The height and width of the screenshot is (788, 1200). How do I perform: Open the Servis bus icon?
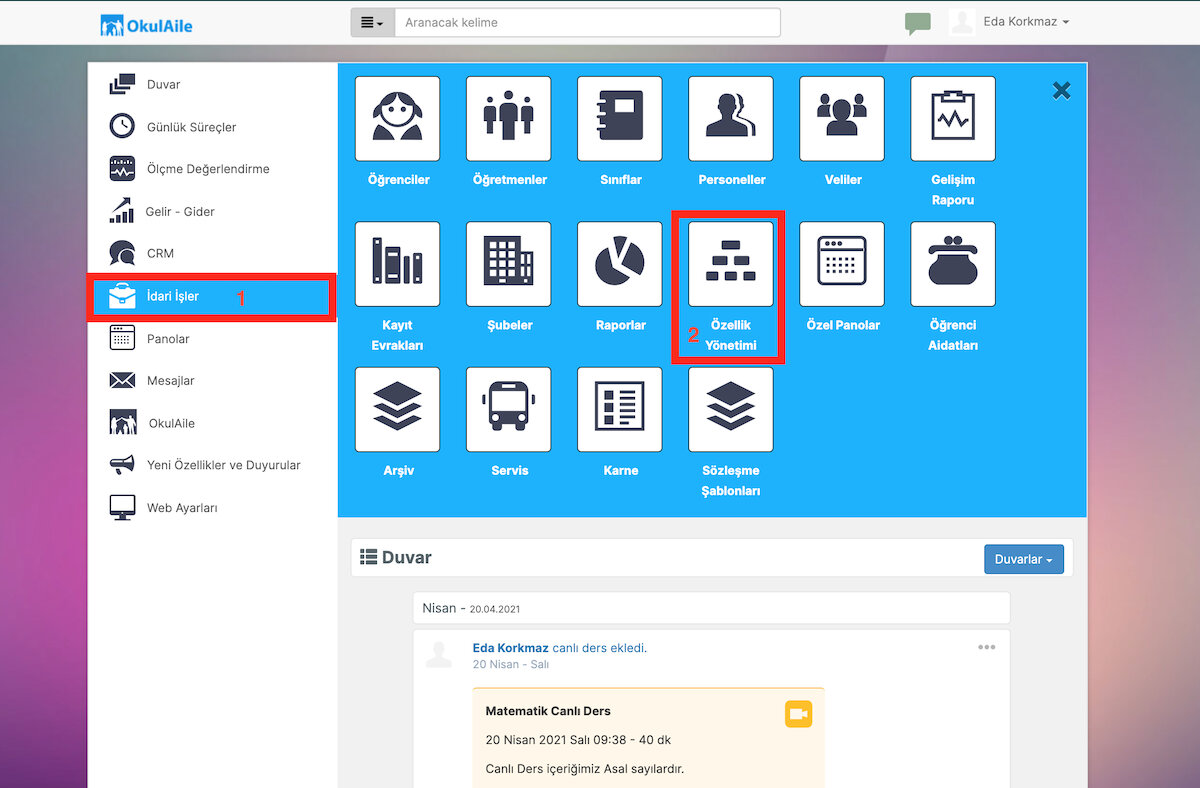(508, 410)
